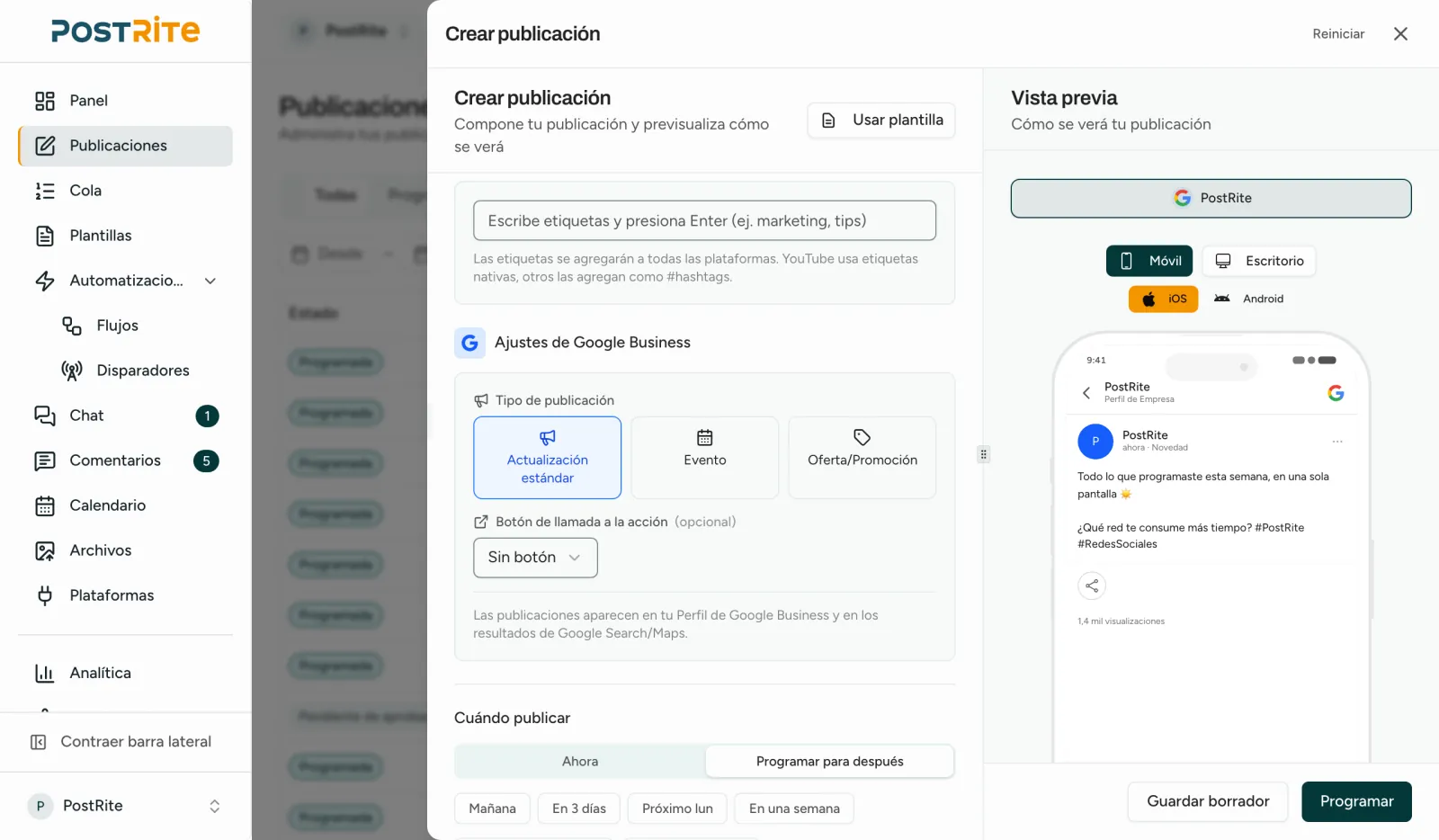Select Oferta/Promoción post type
This screenshot has height=840, width=1439.
(x=862, y=458)
